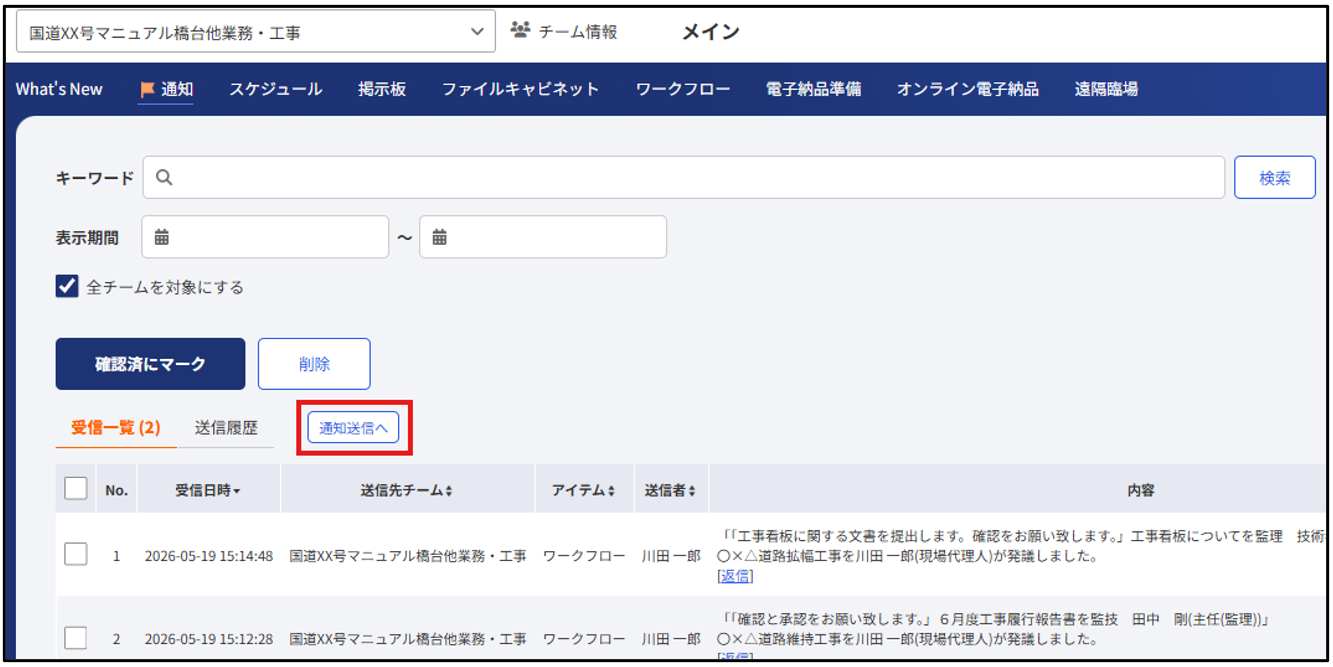Click the row 2 message about 6月度工事履行報告書

(x=994, y=628)
